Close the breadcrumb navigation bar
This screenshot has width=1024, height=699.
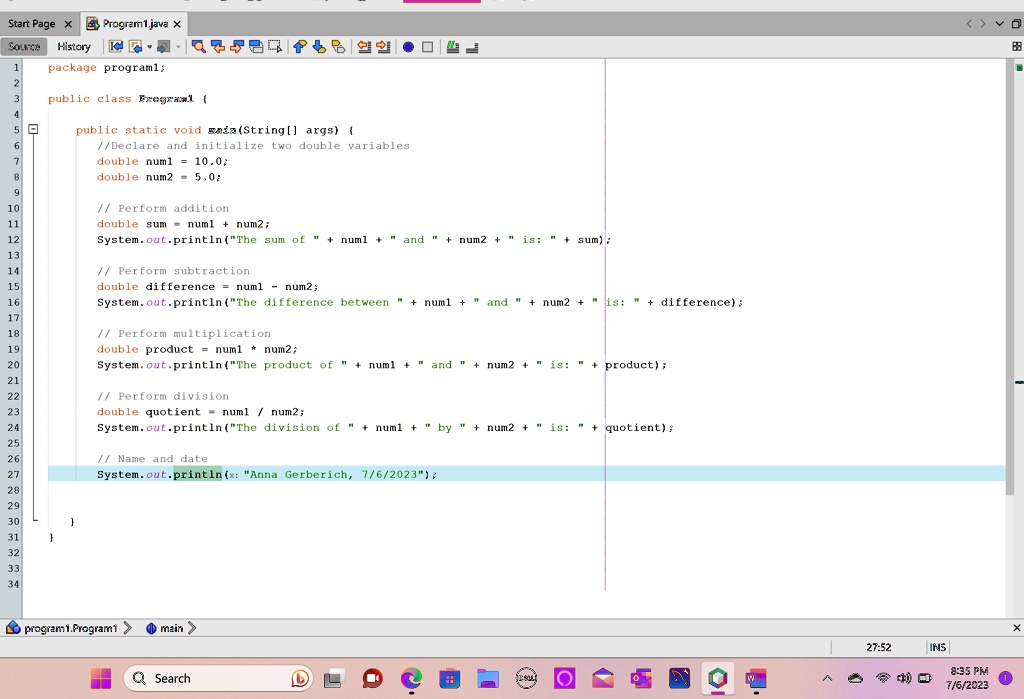click(x=1016, y=628)
